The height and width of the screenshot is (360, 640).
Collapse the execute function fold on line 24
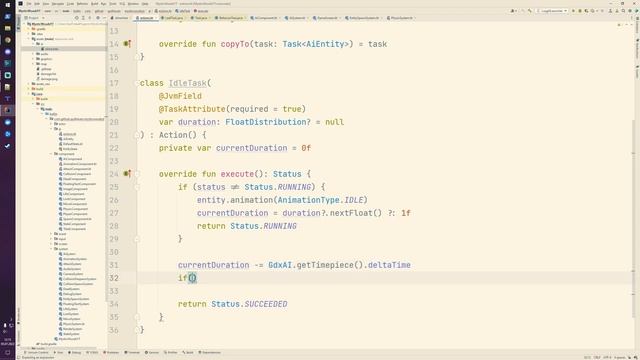point(137,174)
